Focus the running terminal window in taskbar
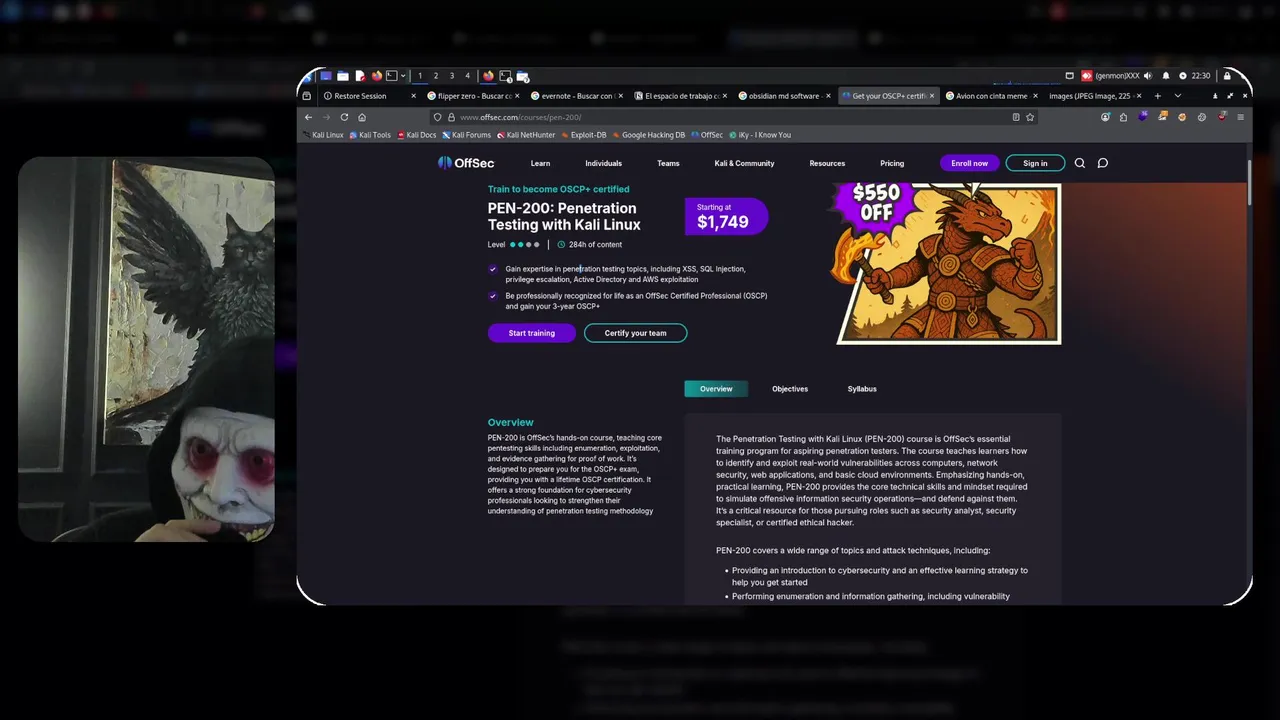1280x720 pixels. [x=505, y=76]
